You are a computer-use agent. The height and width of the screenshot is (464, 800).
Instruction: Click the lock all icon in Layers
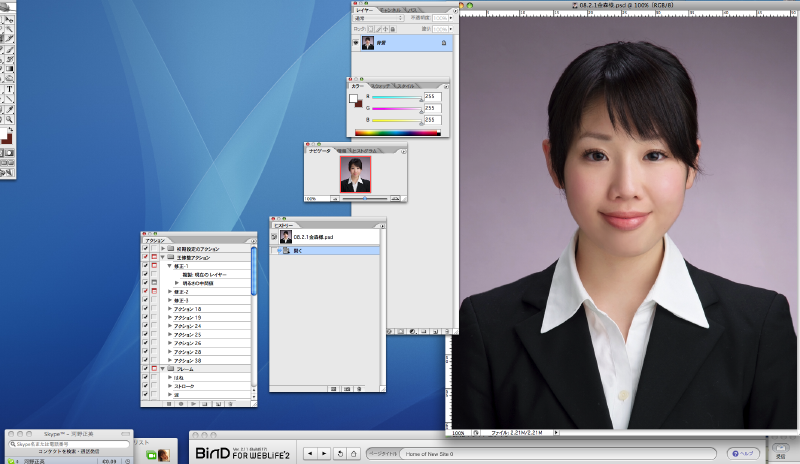(392, 29)
